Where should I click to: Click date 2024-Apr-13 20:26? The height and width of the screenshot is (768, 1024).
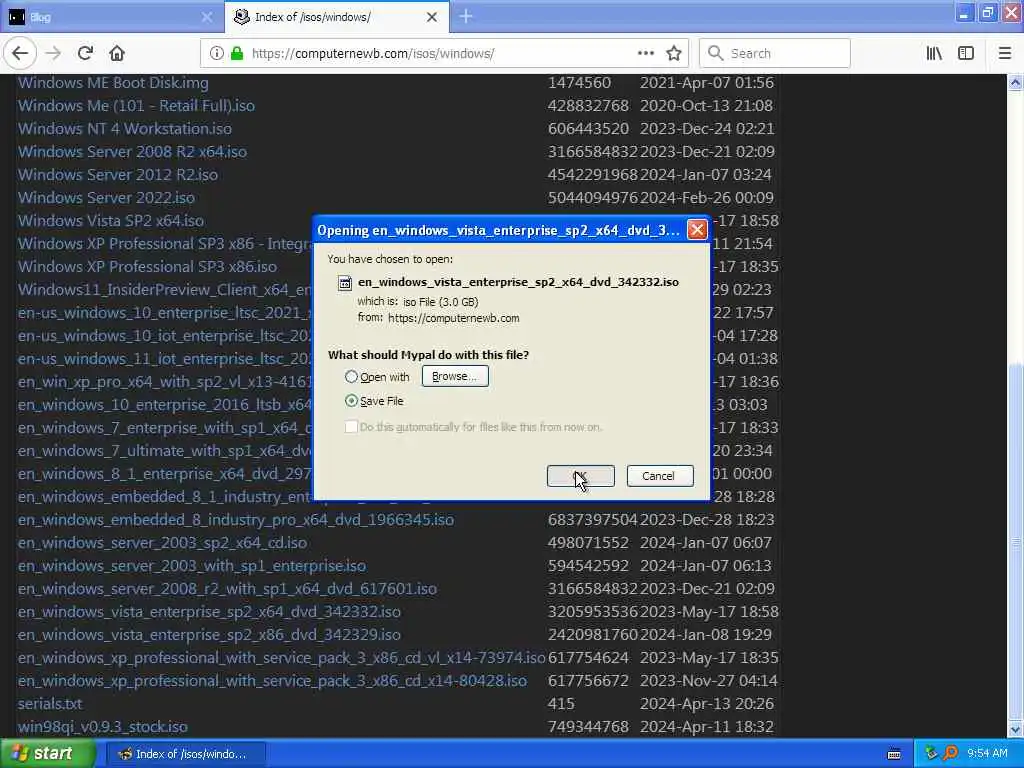(x=707, y=704)
